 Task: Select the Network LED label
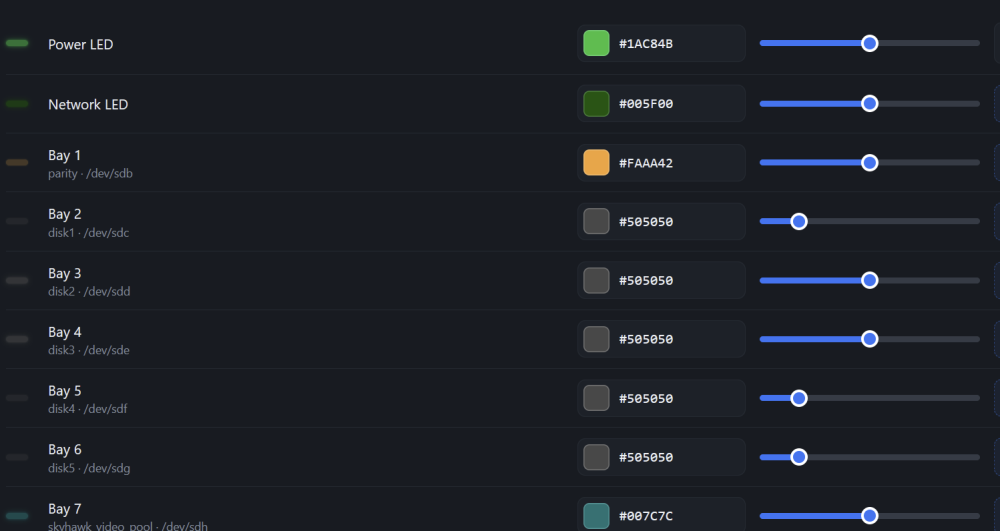88,104
